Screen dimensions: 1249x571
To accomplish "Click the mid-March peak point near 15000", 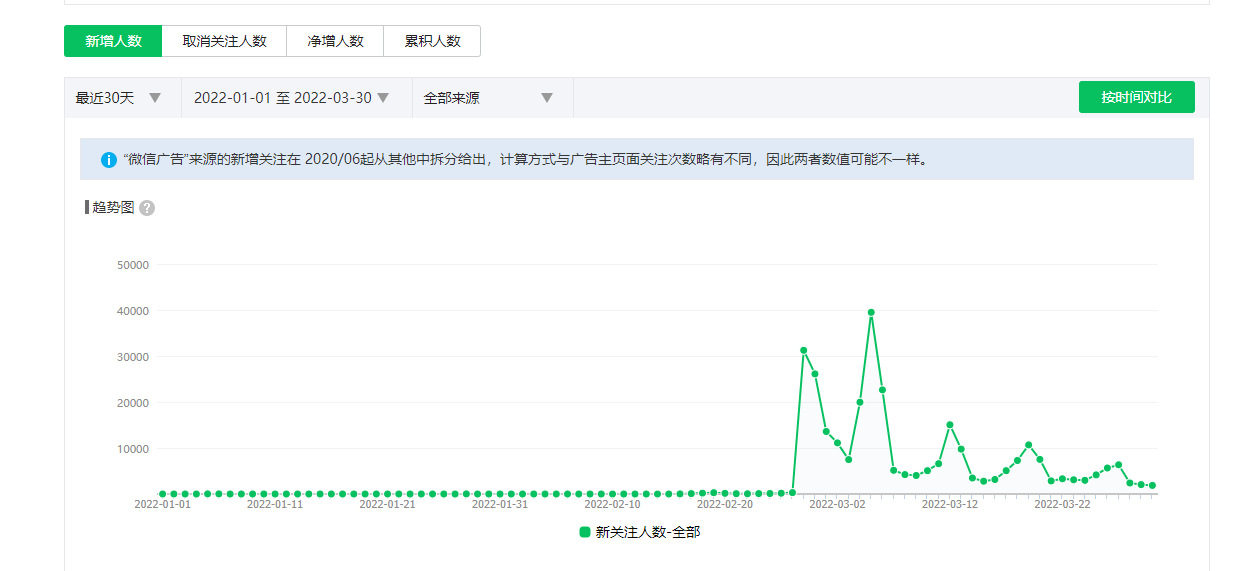I will coord(950,425).
